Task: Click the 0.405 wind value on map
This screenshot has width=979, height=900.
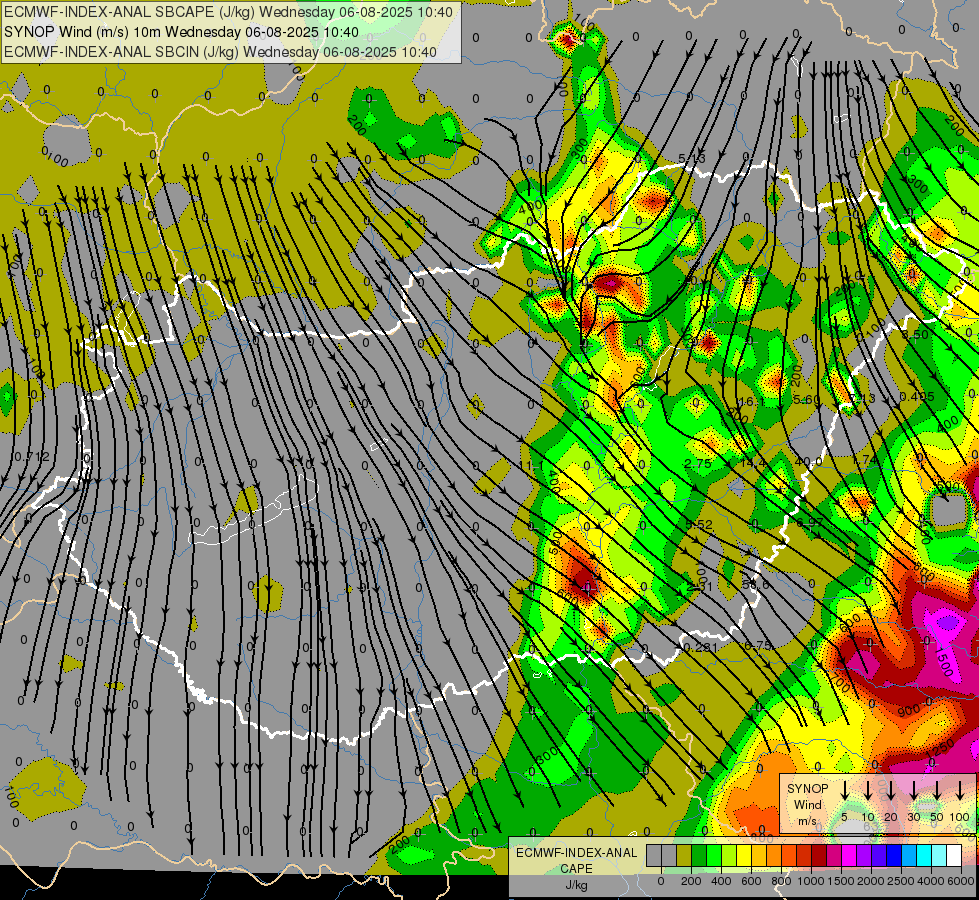Action: click(917, 397)
